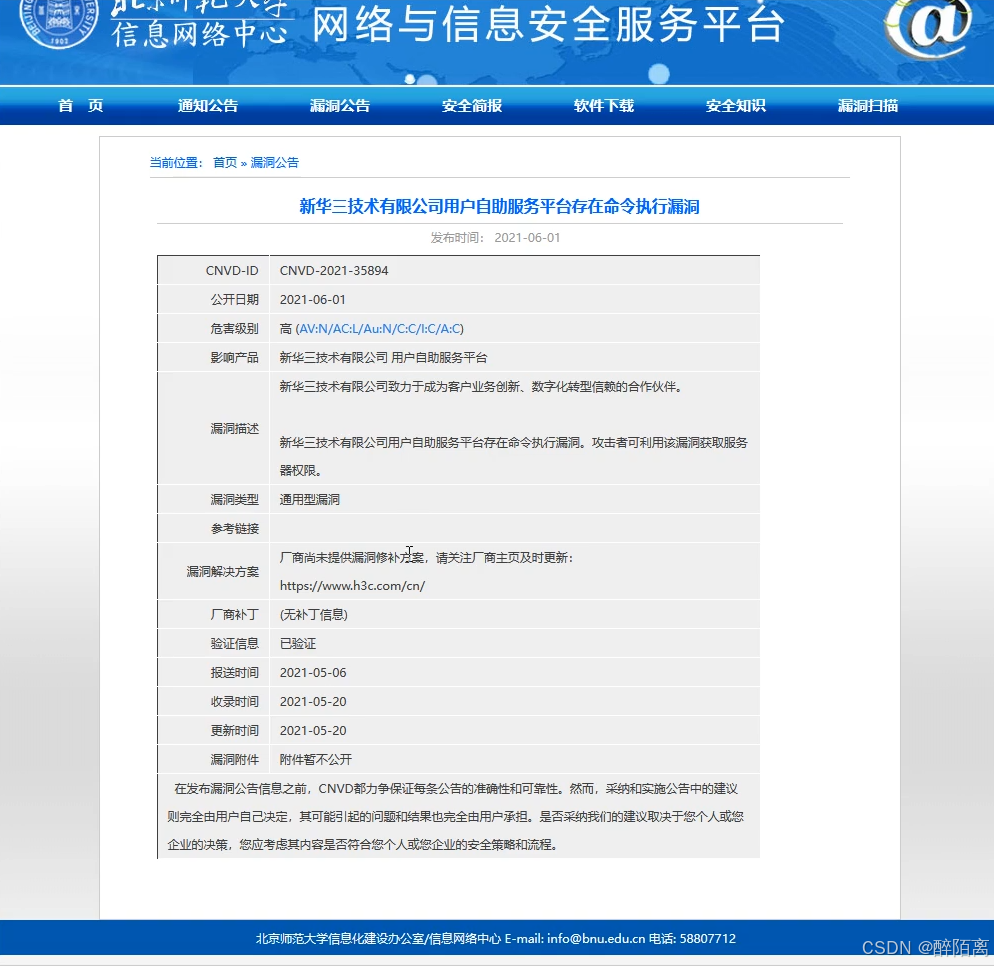Open the 安全简报 menu item
Viewport: 994px width, 966px height.
point(472,106)
